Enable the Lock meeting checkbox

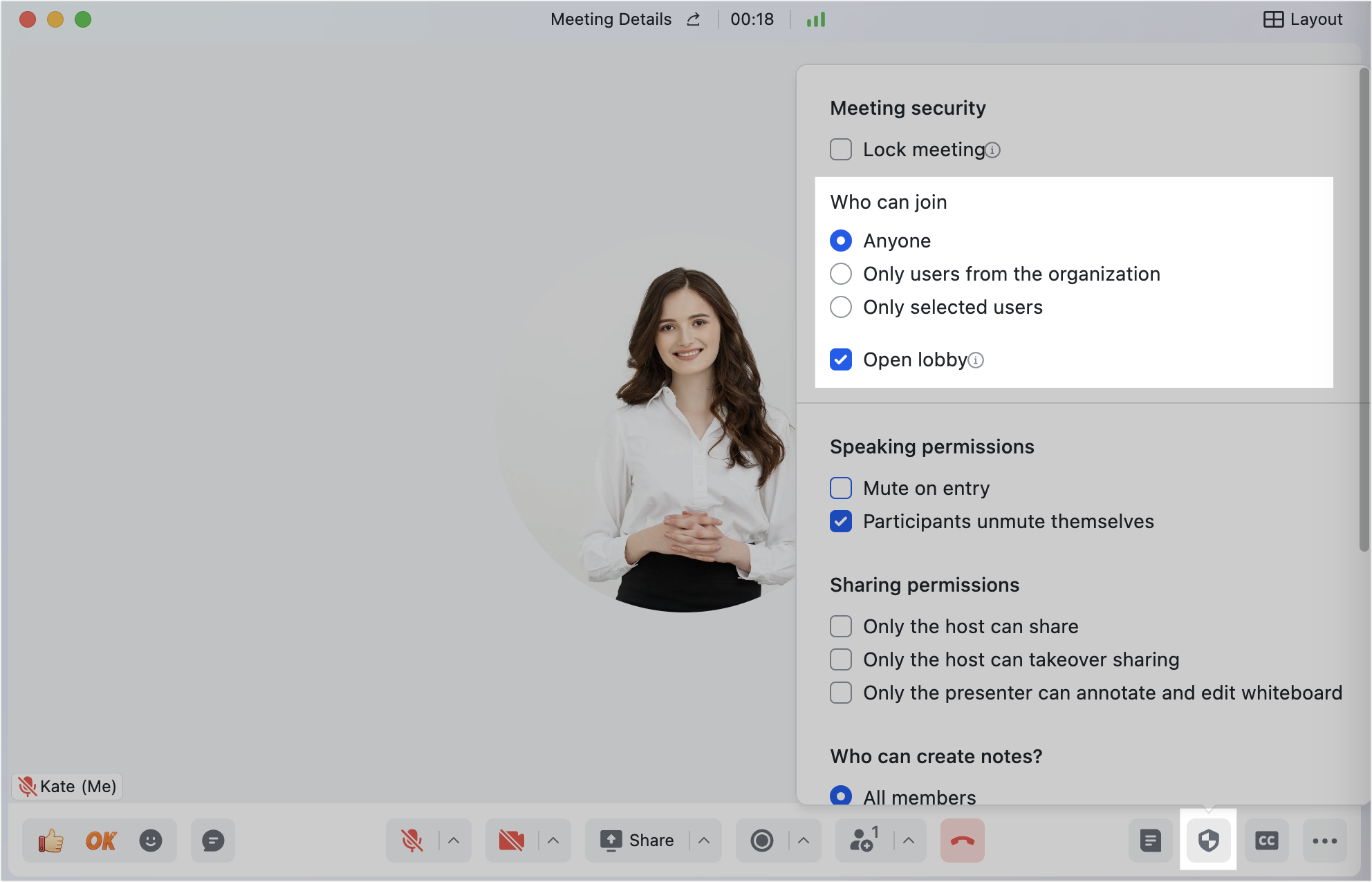coord(841,149)
